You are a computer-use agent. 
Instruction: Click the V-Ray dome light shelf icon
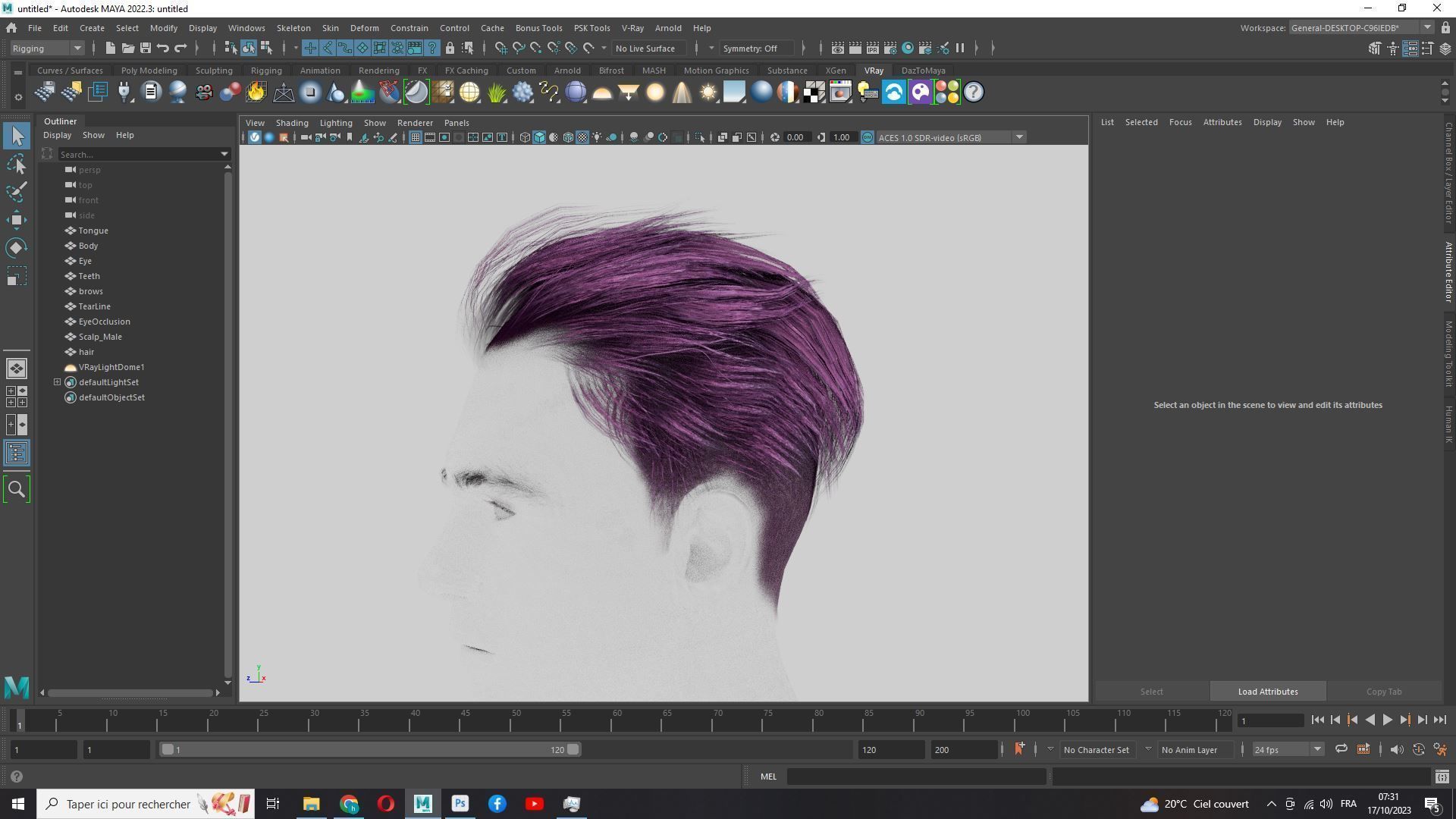[x=602, y=93]
